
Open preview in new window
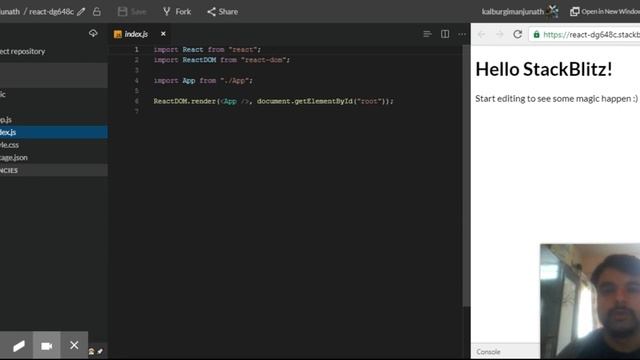(x=604, y=11)
